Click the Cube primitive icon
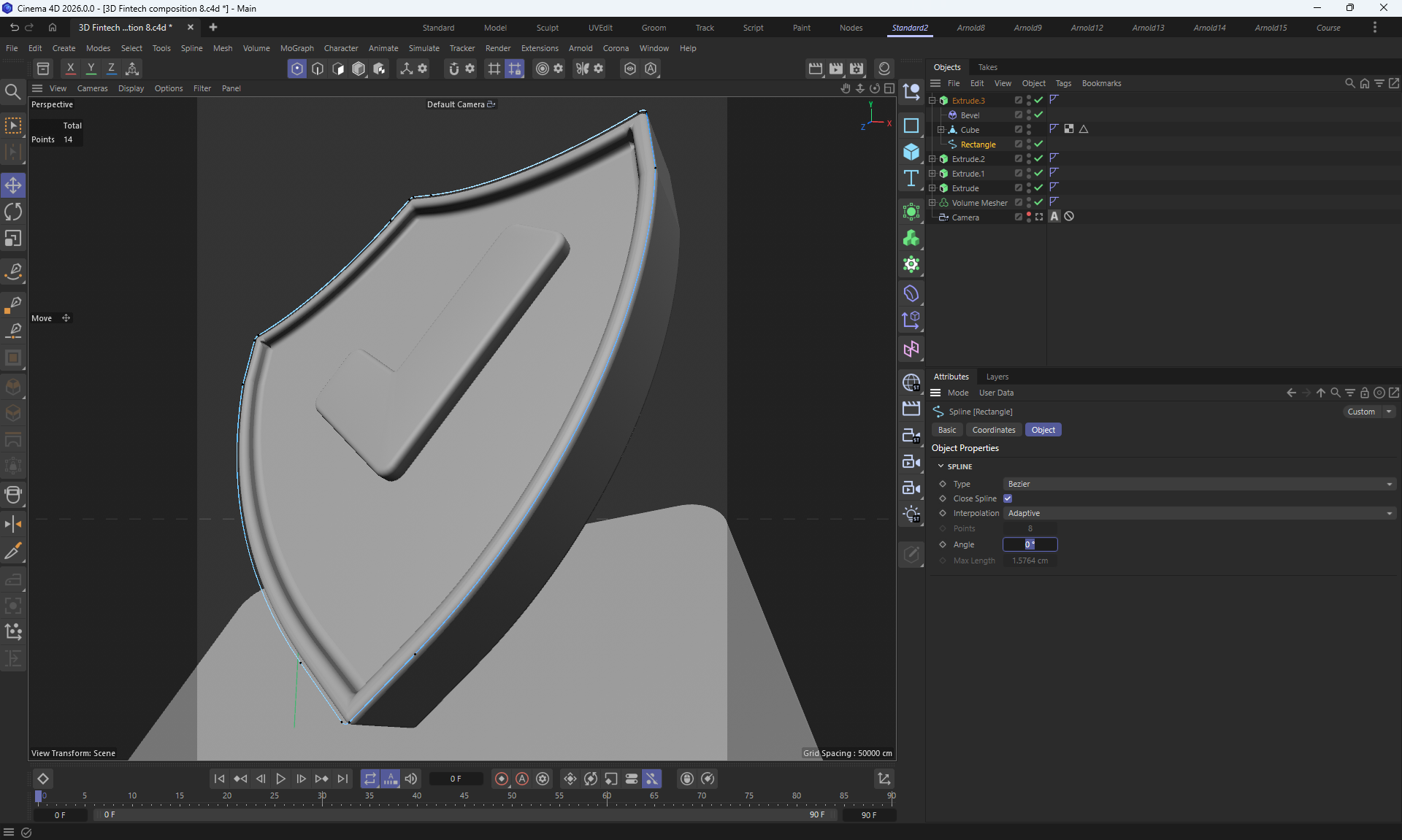Image resolution: width=1402 pixels, height=840 pixels. [911, 152]
